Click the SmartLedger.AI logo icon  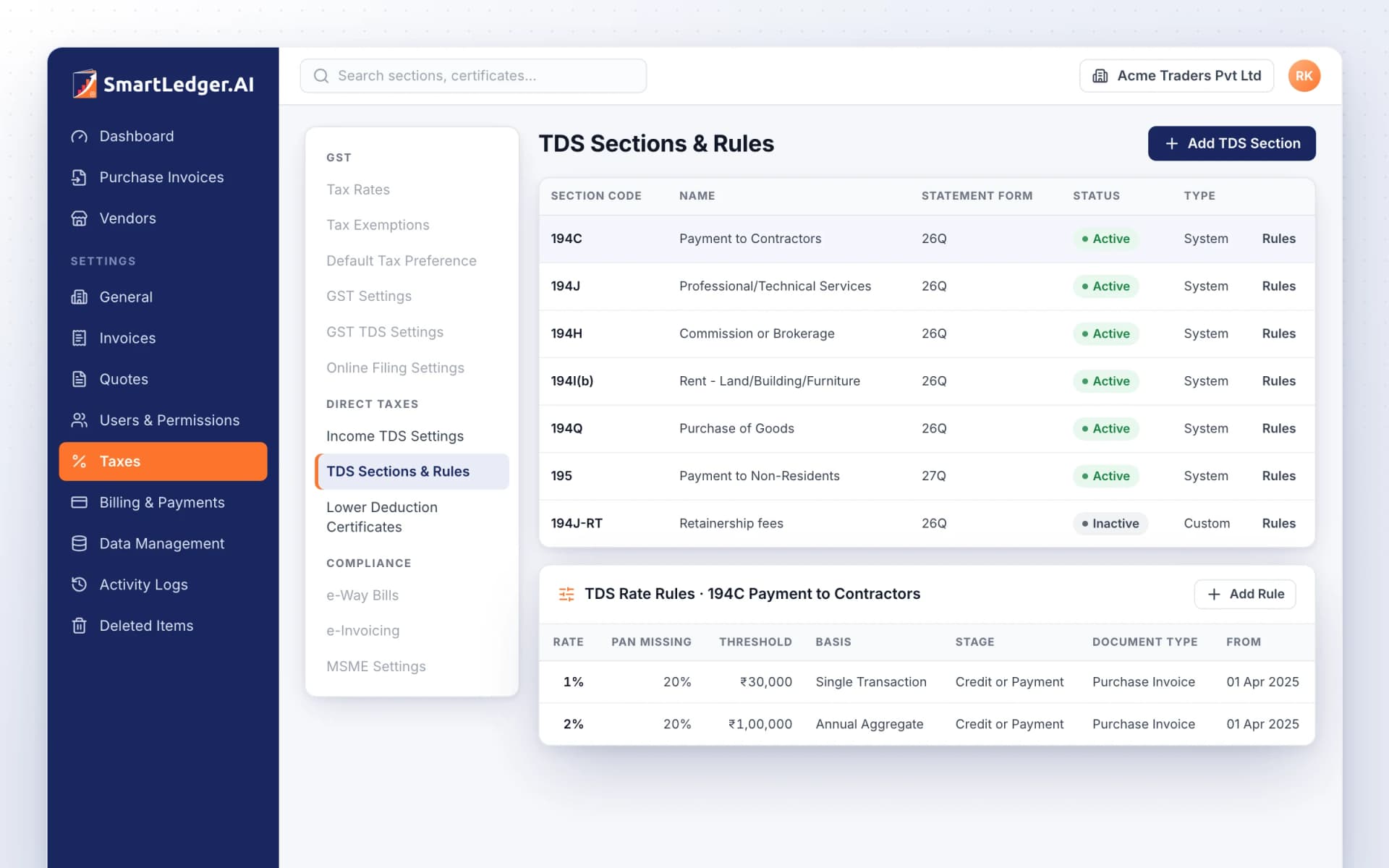85,84
